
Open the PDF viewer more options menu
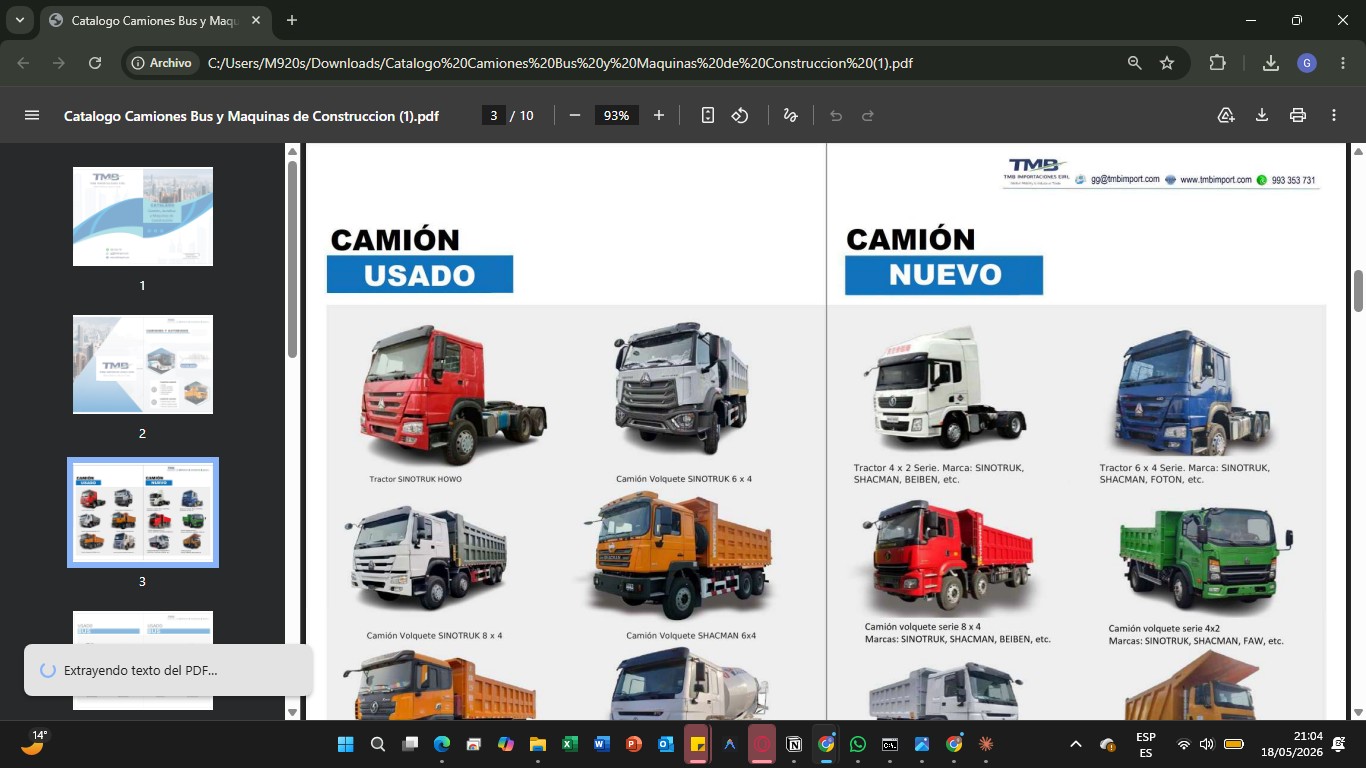pyautogui.click(x=1334, y=115)
